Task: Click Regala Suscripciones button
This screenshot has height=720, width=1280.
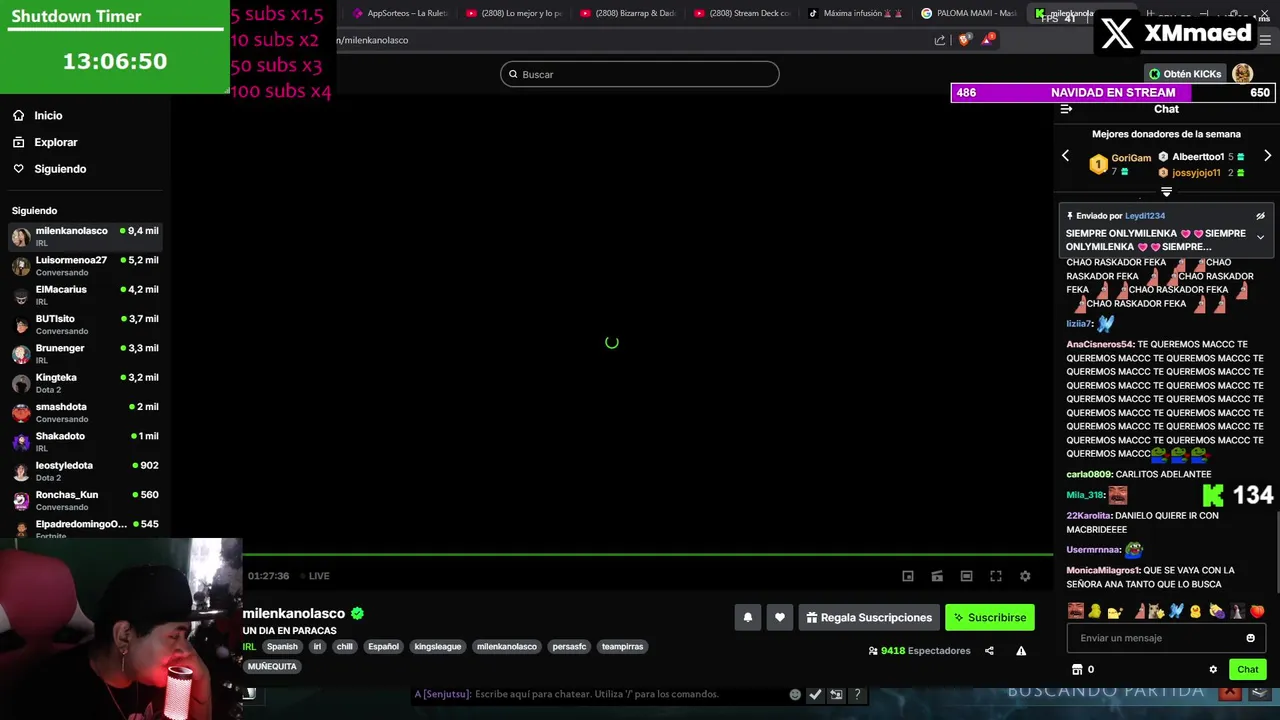Action: [868, 617]
